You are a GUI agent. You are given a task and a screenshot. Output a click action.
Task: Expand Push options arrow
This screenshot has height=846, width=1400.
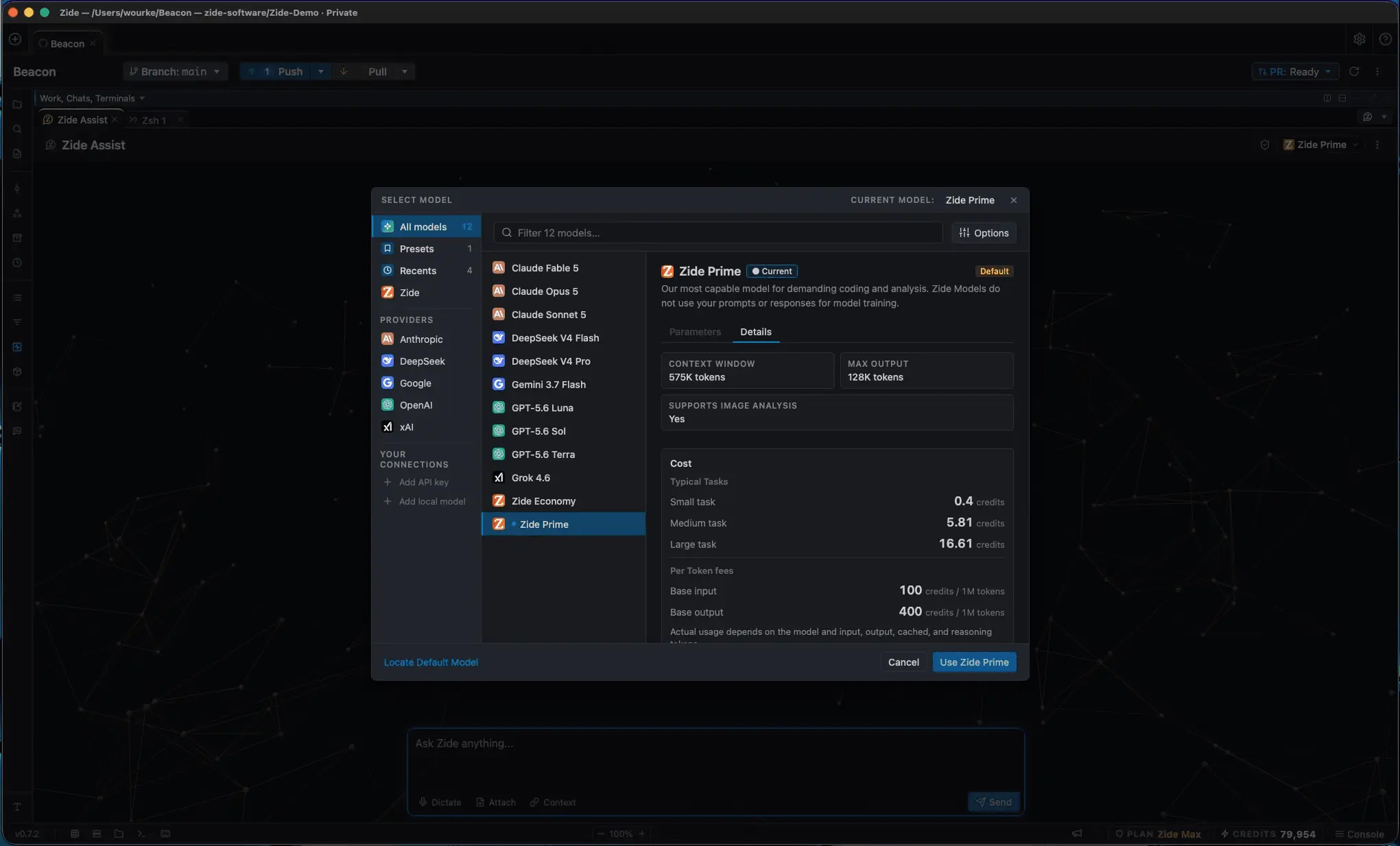point(320,72)
